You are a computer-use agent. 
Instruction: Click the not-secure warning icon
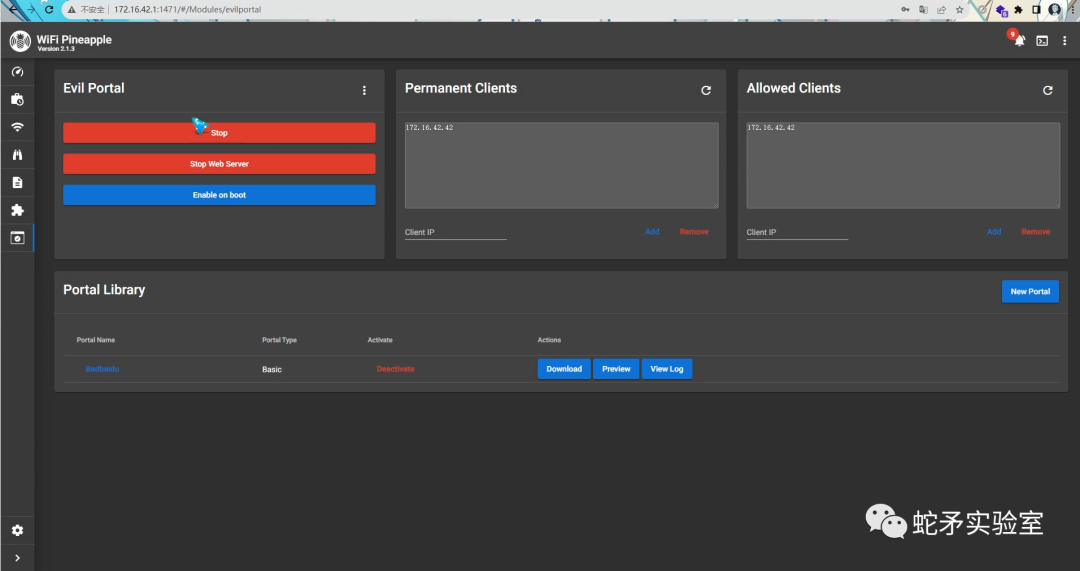[72, 10]
